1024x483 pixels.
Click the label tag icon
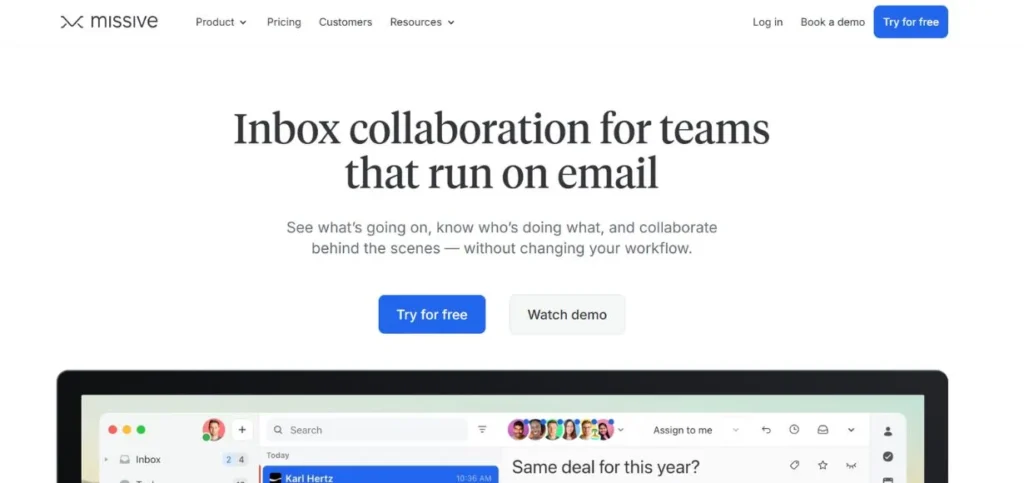(x=794, y=465)
